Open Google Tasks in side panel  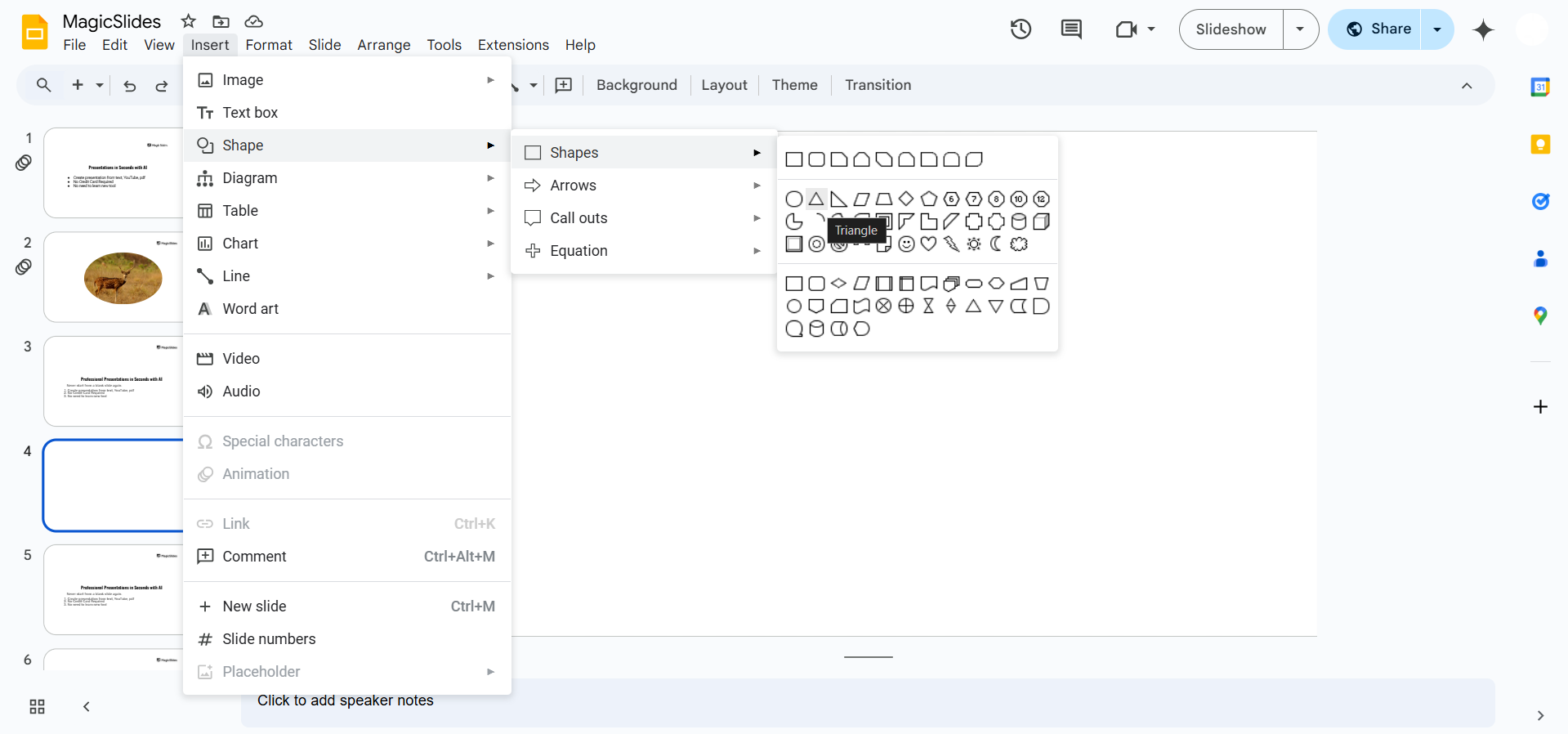[x=1540, y=201]
